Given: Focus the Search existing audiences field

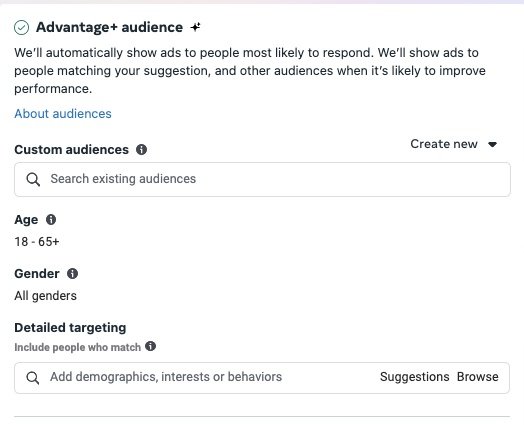Looking at the screenshot, I should [x=262, y=179].
